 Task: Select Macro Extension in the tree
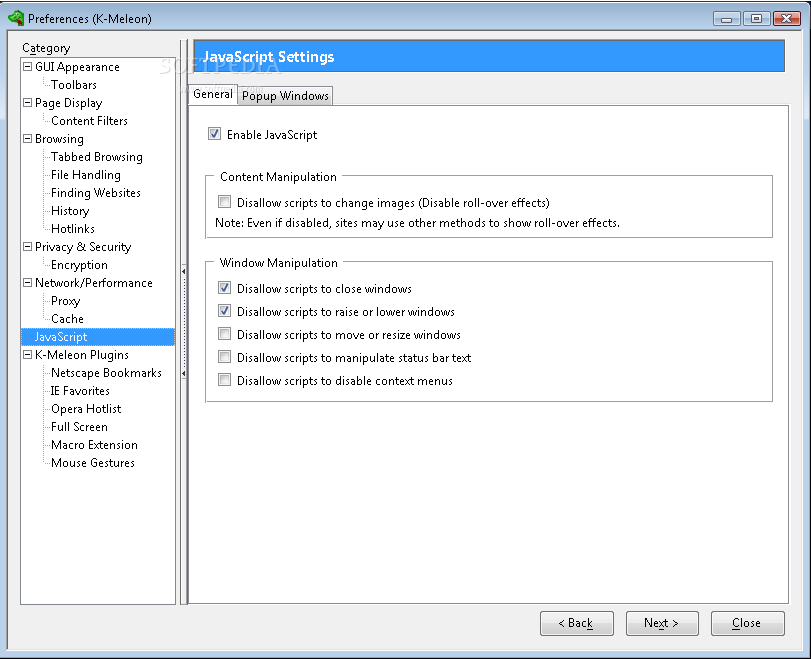point(94,445)
